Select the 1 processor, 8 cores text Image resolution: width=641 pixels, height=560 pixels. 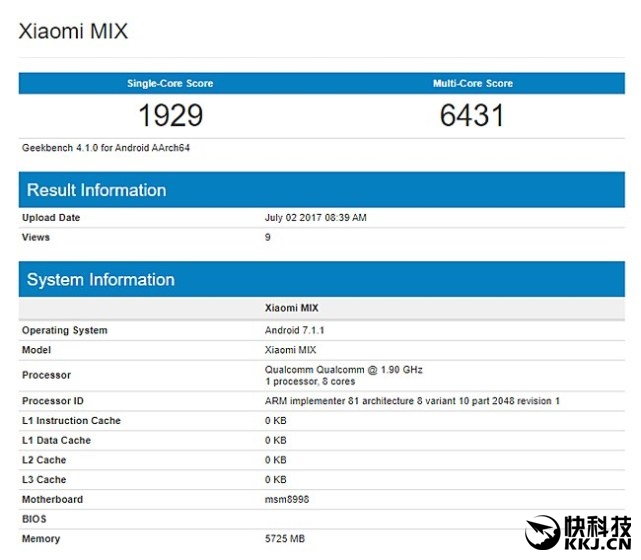pyautogui.click(x=310, y=381)
